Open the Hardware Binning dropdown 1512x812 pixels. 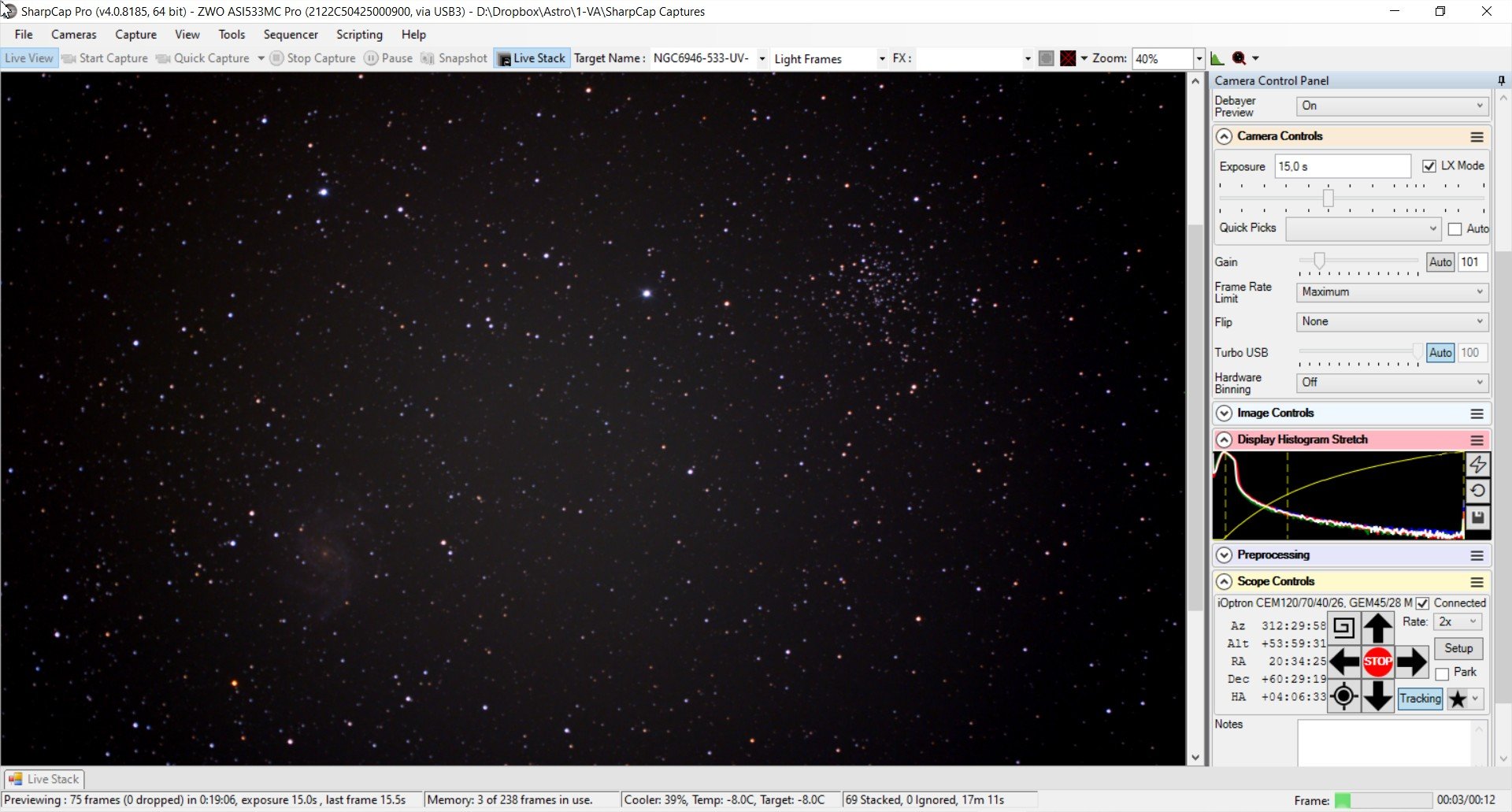(1392, 383)
